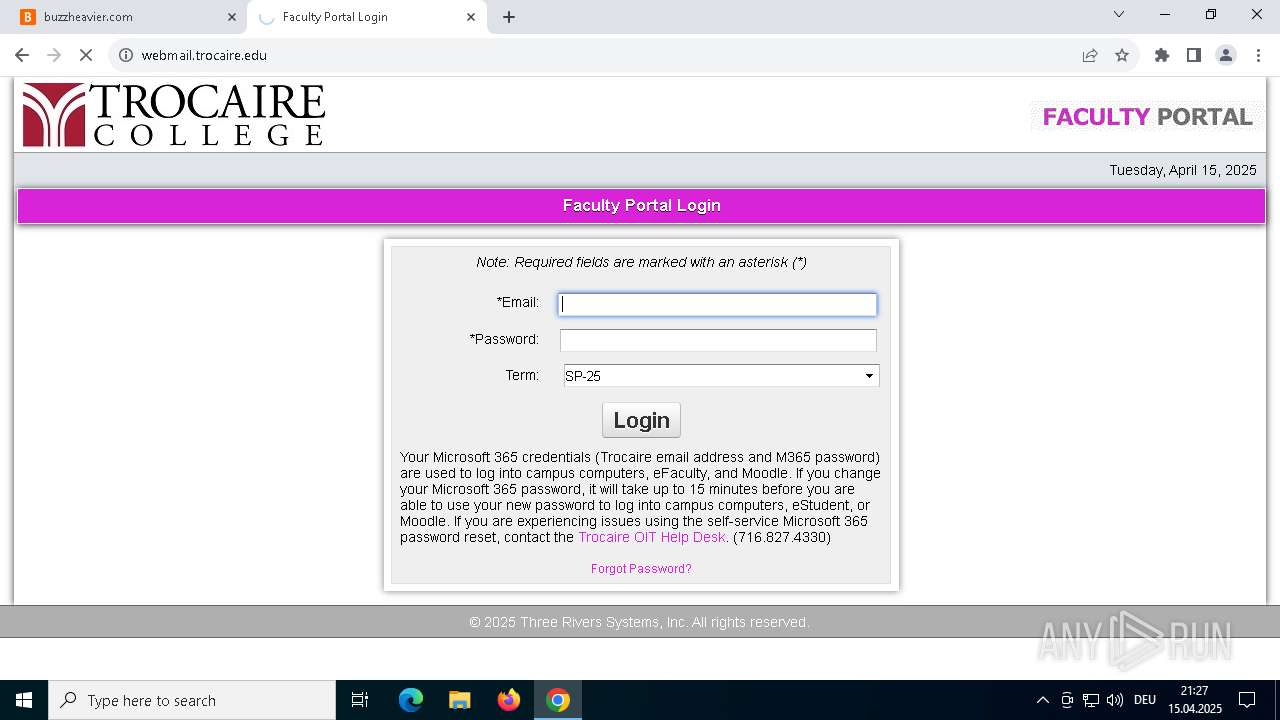Image resolution: width=1280 pixels, height=720 pixels.
Task: Click the Chrome icon in the taskbar
Action: click(558, 700)
